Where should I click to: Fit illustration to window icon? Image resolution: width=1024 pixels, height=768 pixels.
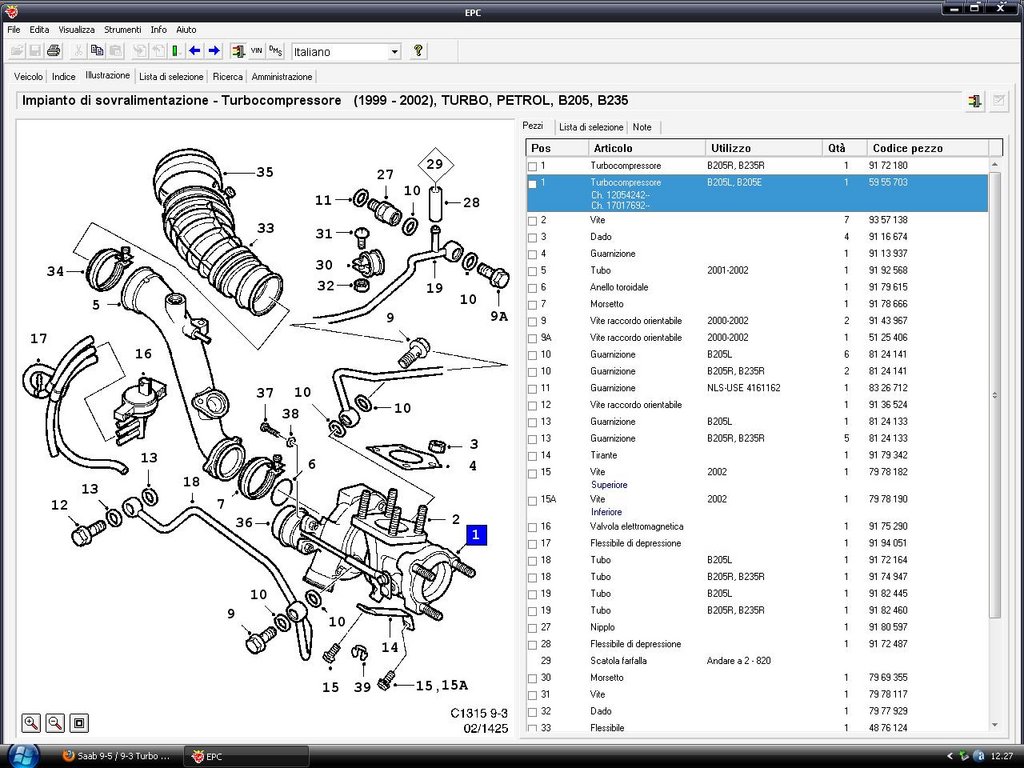80,722
